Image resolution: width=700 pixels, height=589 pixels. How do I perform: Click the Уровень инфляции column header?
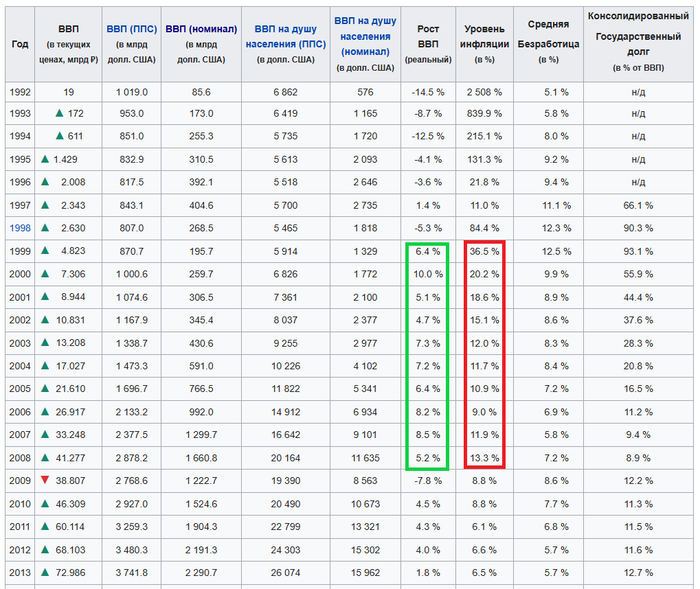point(486,36)
